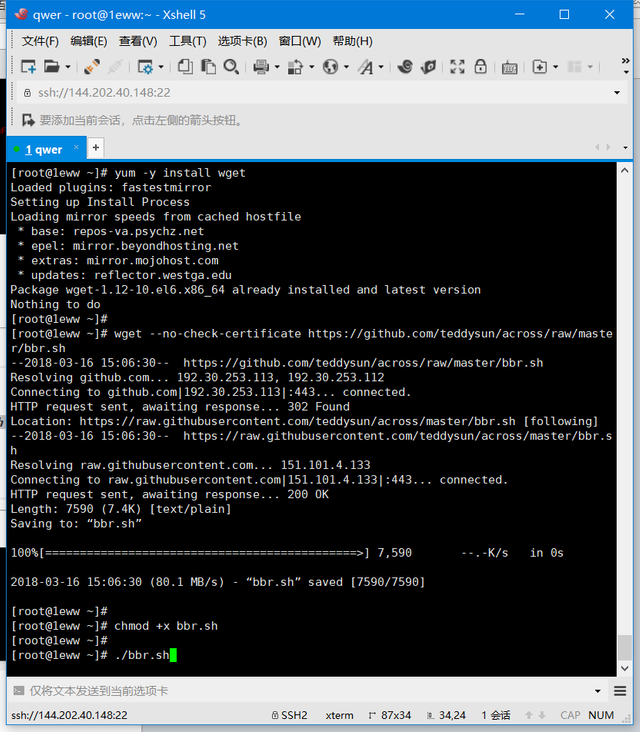The image size is (640, 732).
Task: Click the tab scroll right arrow
Action: [x=608, y=148]
